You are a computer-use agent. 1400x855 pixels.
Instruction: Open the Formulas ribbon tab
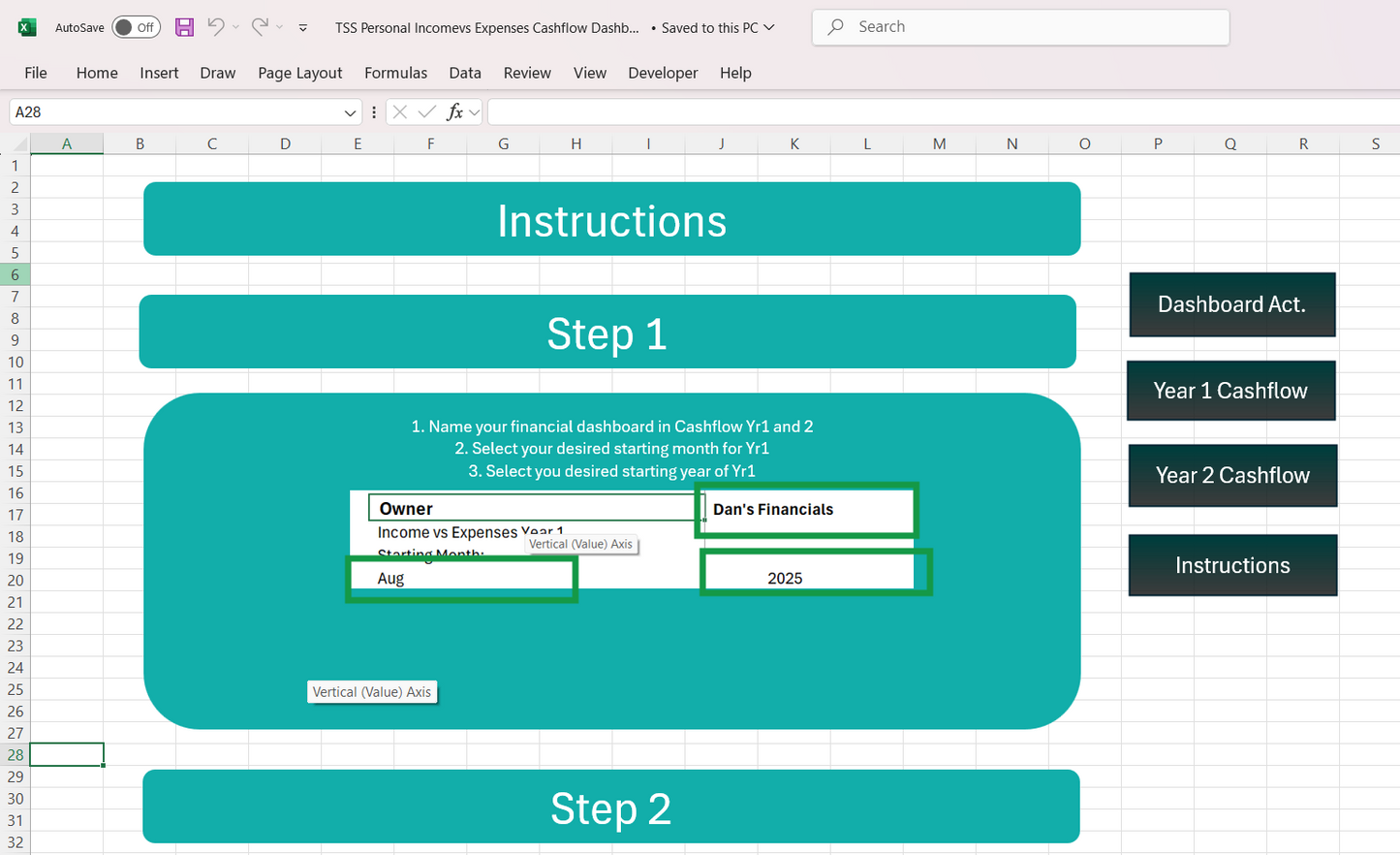[x=395, y=73]
